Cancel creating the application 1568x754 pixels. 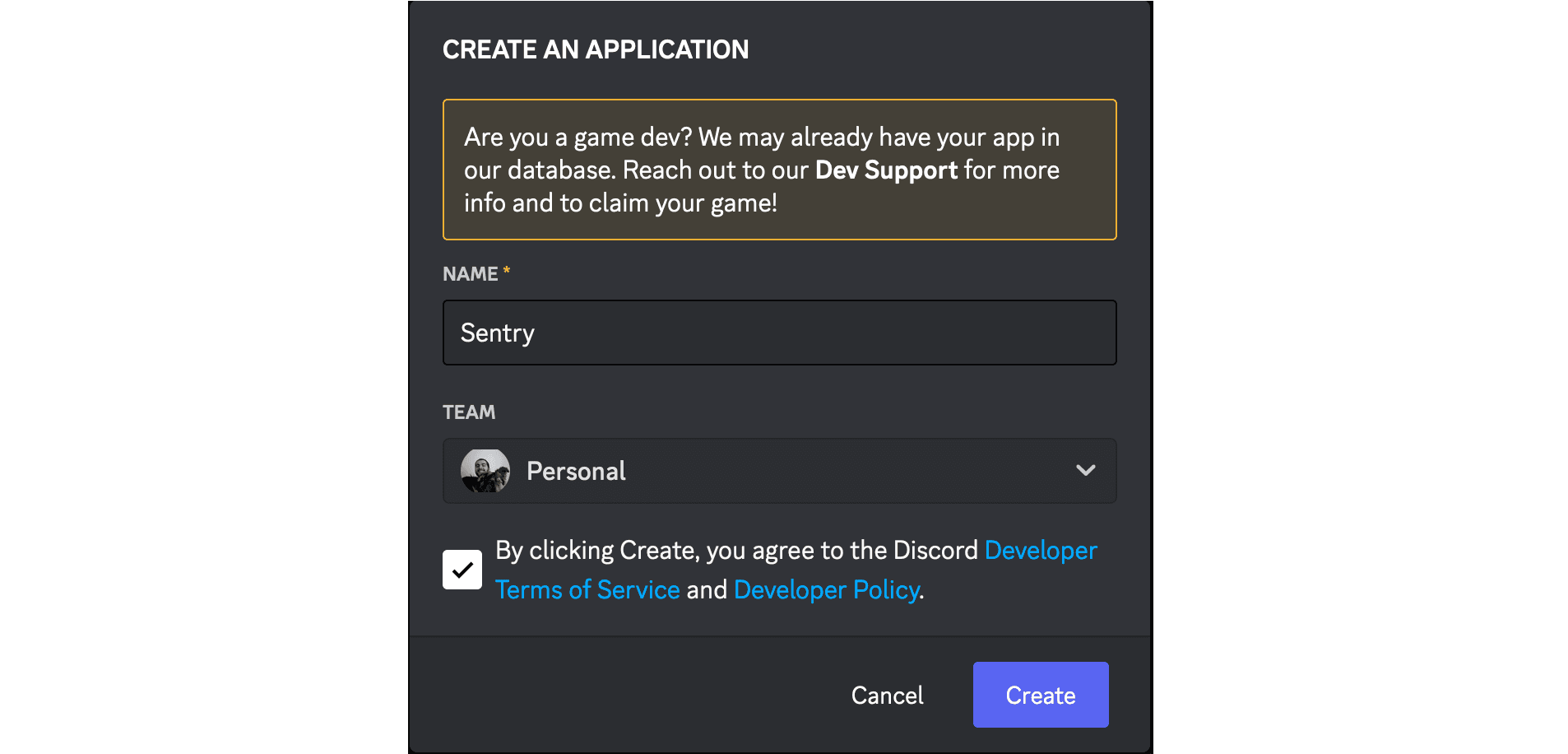point(887,694)
